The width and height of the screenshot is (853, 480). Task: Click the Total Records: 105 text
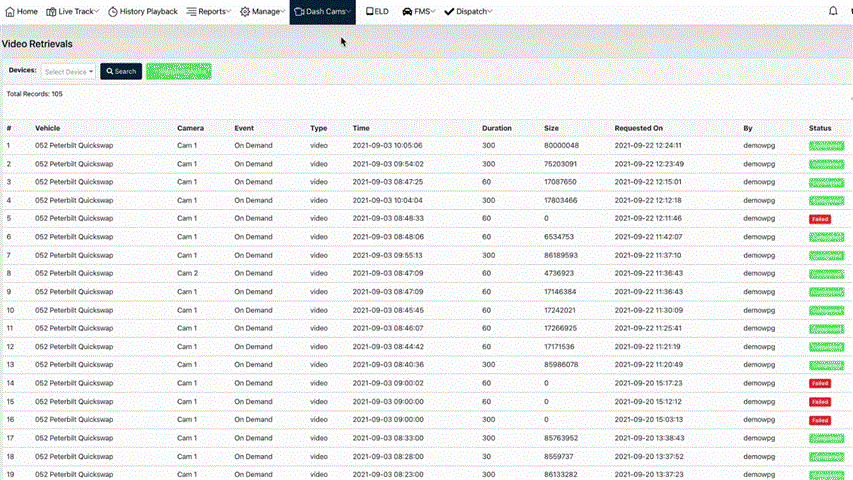coord(34,94)
